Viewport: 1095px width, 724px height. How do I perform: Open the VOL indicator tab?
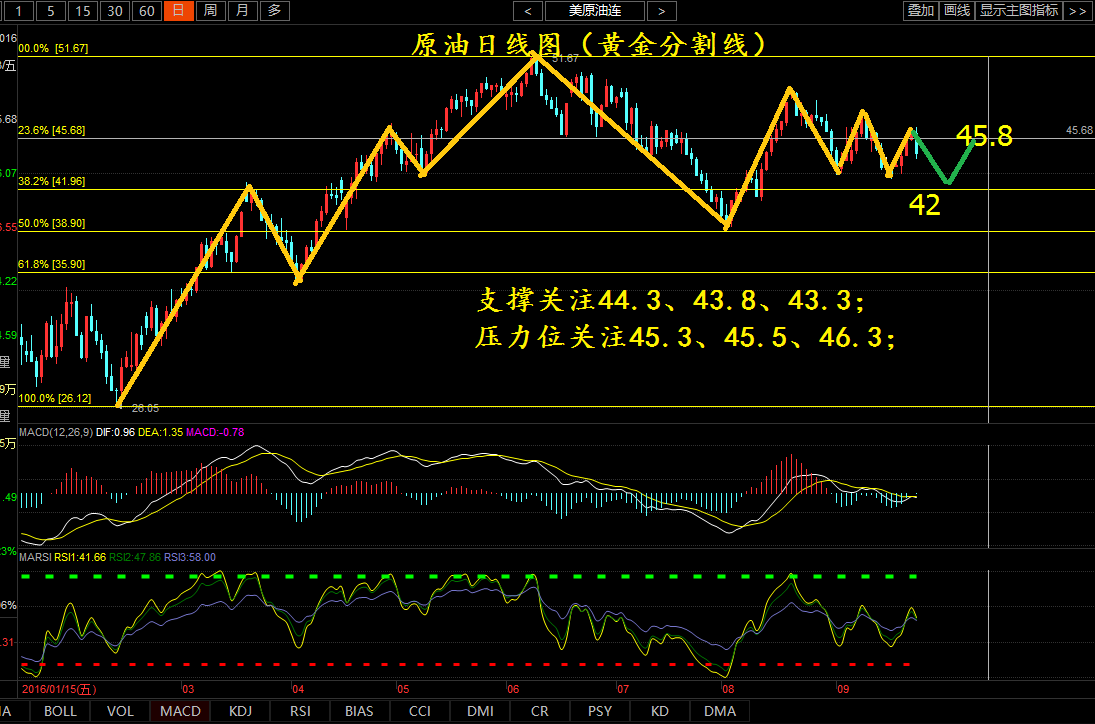pos(120,712)
